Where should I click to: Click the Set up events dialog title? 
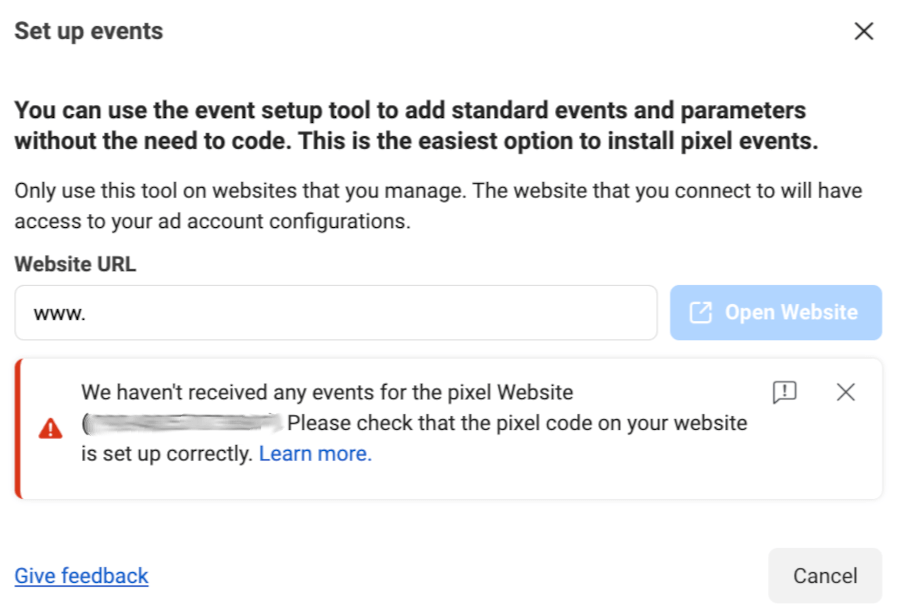pos(88,30)
